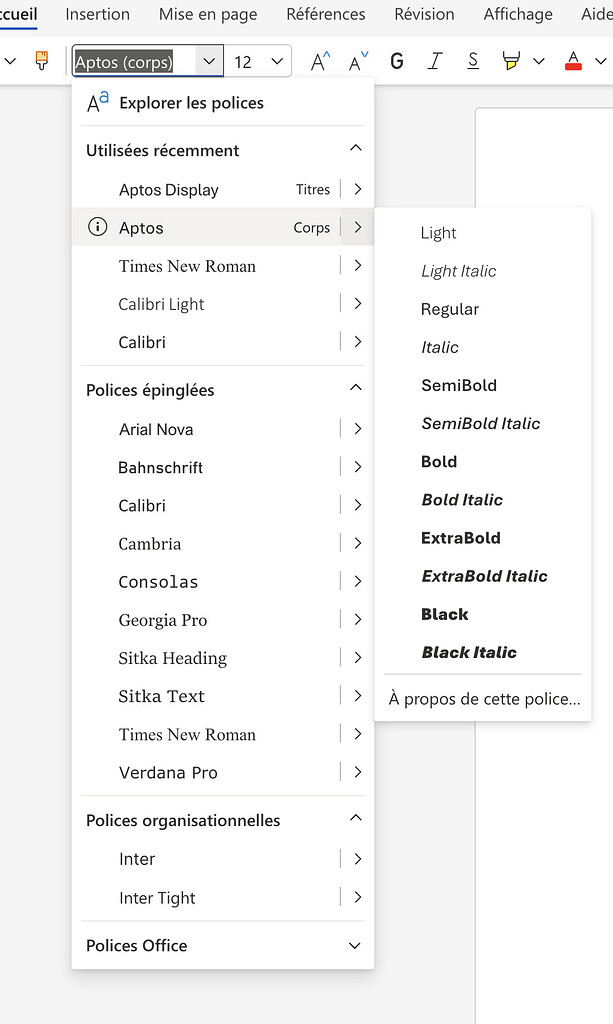Switch to the Insertion ribbon tab
Viewport: 613px width, 1024px height.
[x=97, y=14]
